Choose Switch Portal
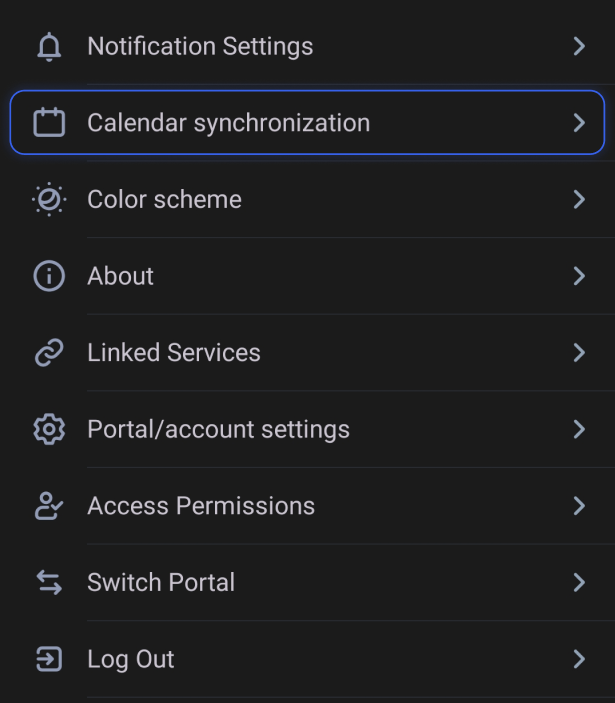This screenshot has width=615, height=703. coord(308,582)
